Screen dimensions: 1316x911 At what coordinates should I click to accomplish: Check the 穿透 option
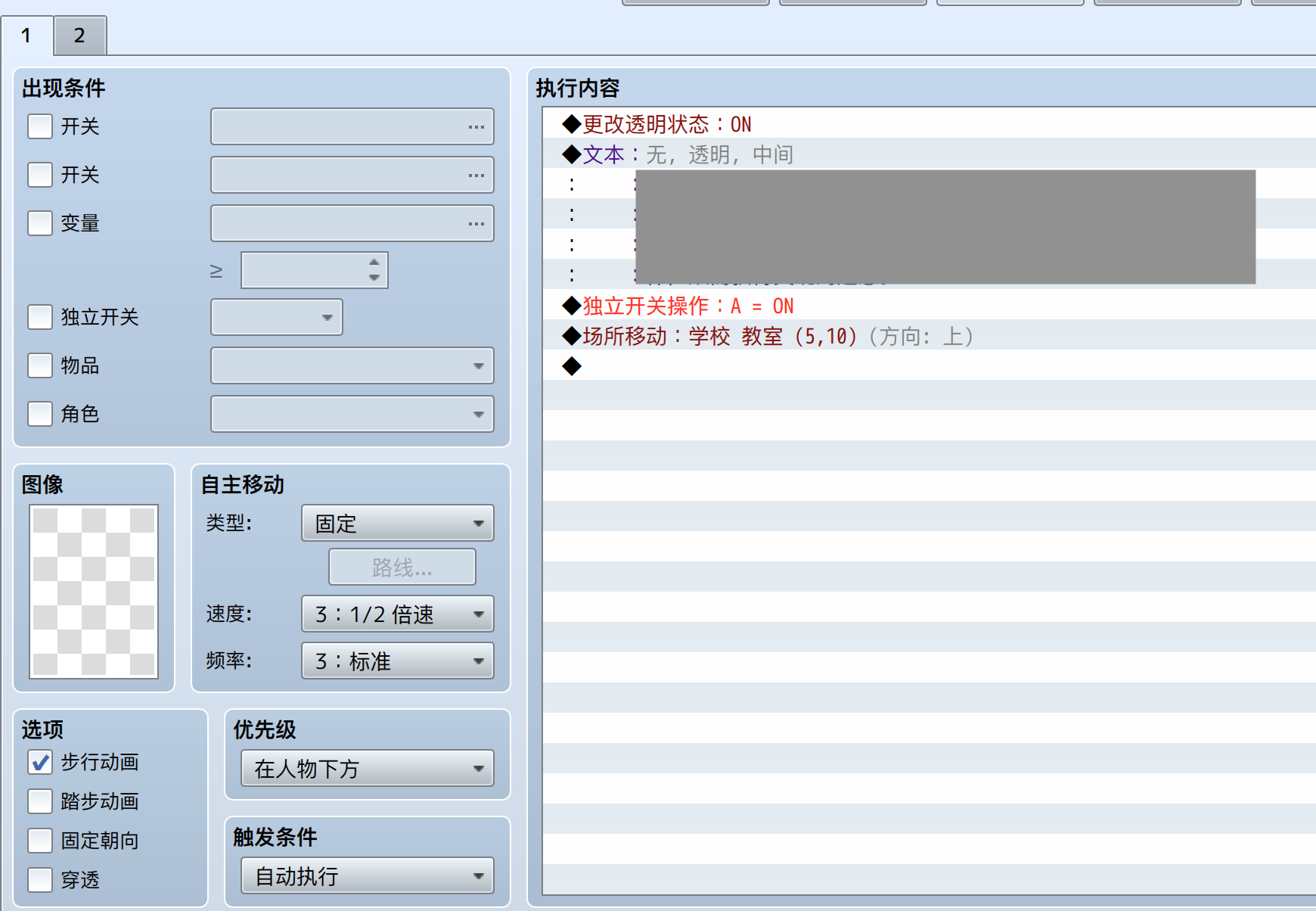click(40, 880)
